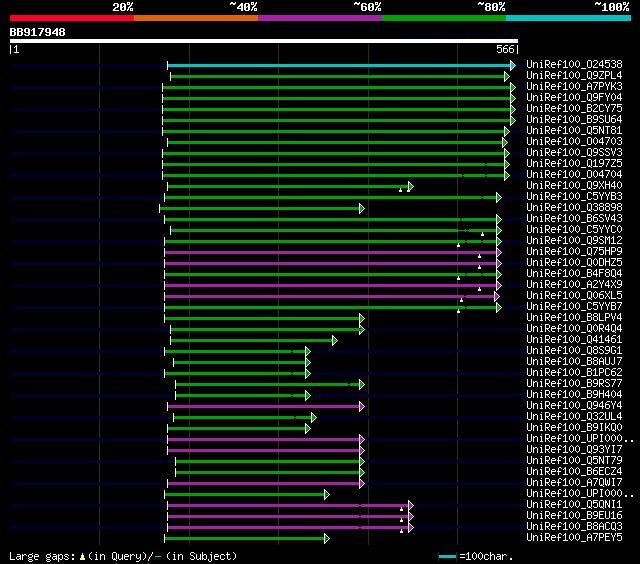Click the UniRef100_B1PC62 label
The image size is (640, 564).
574,373
